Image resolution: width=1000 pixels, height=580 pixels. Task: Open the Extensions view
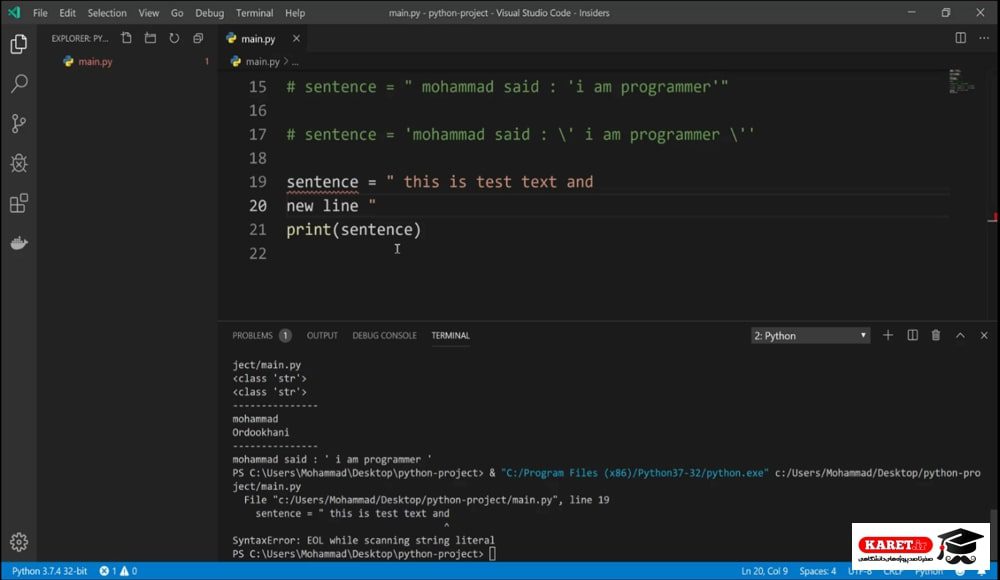pyautogui.click(x=18, y=204)
